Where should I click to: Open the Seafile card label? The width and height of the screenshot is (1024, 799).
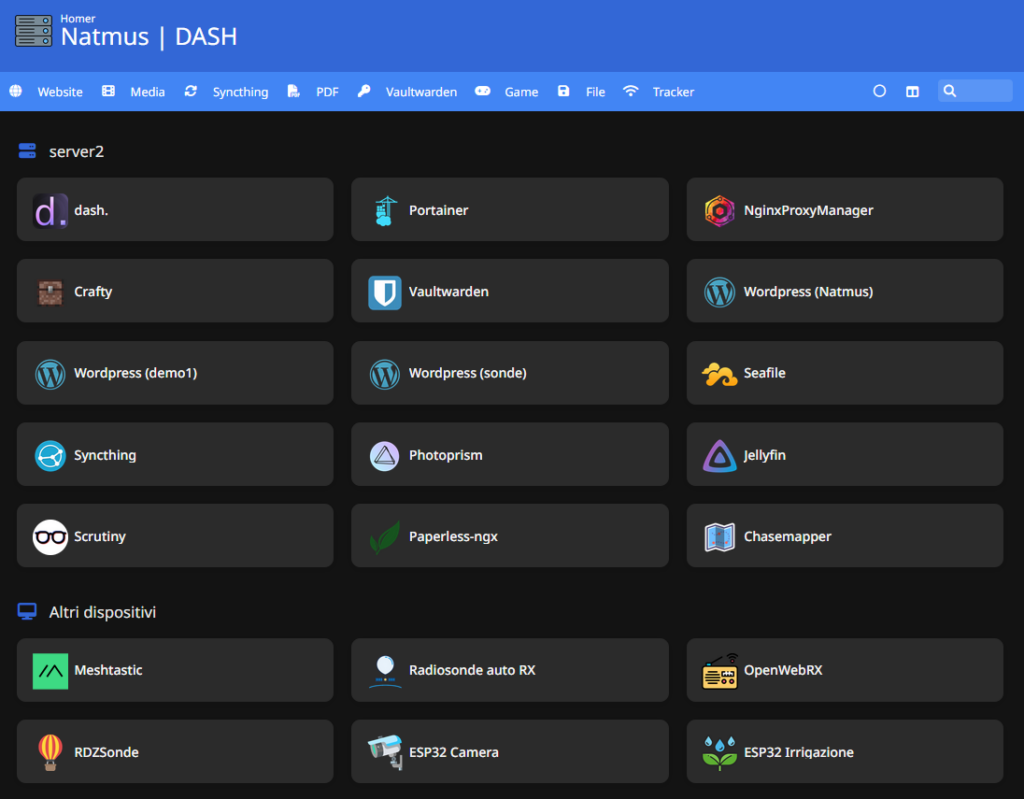pos(764,373)
